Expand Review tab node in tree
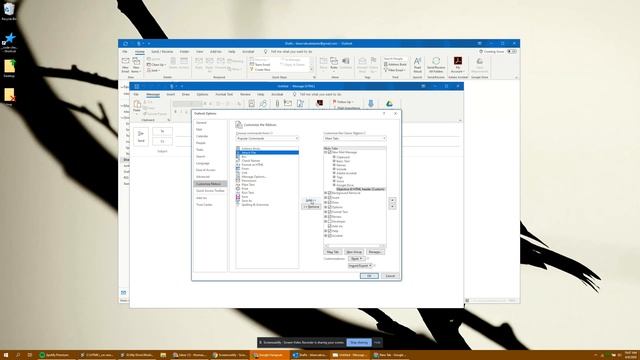The height and width of the screenshot is (360, 640). 326,217
